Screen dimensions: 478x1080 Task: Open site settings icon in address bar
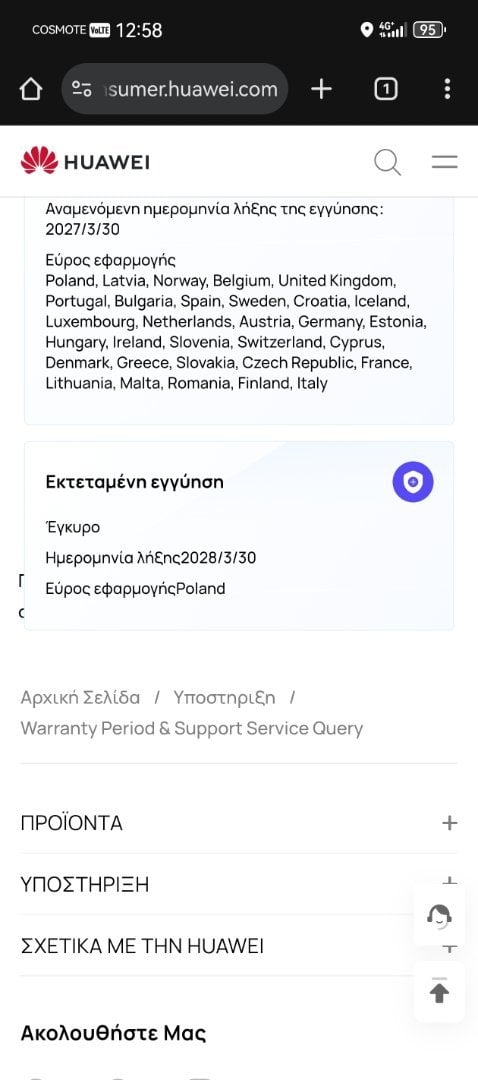(x=82, y=89)
